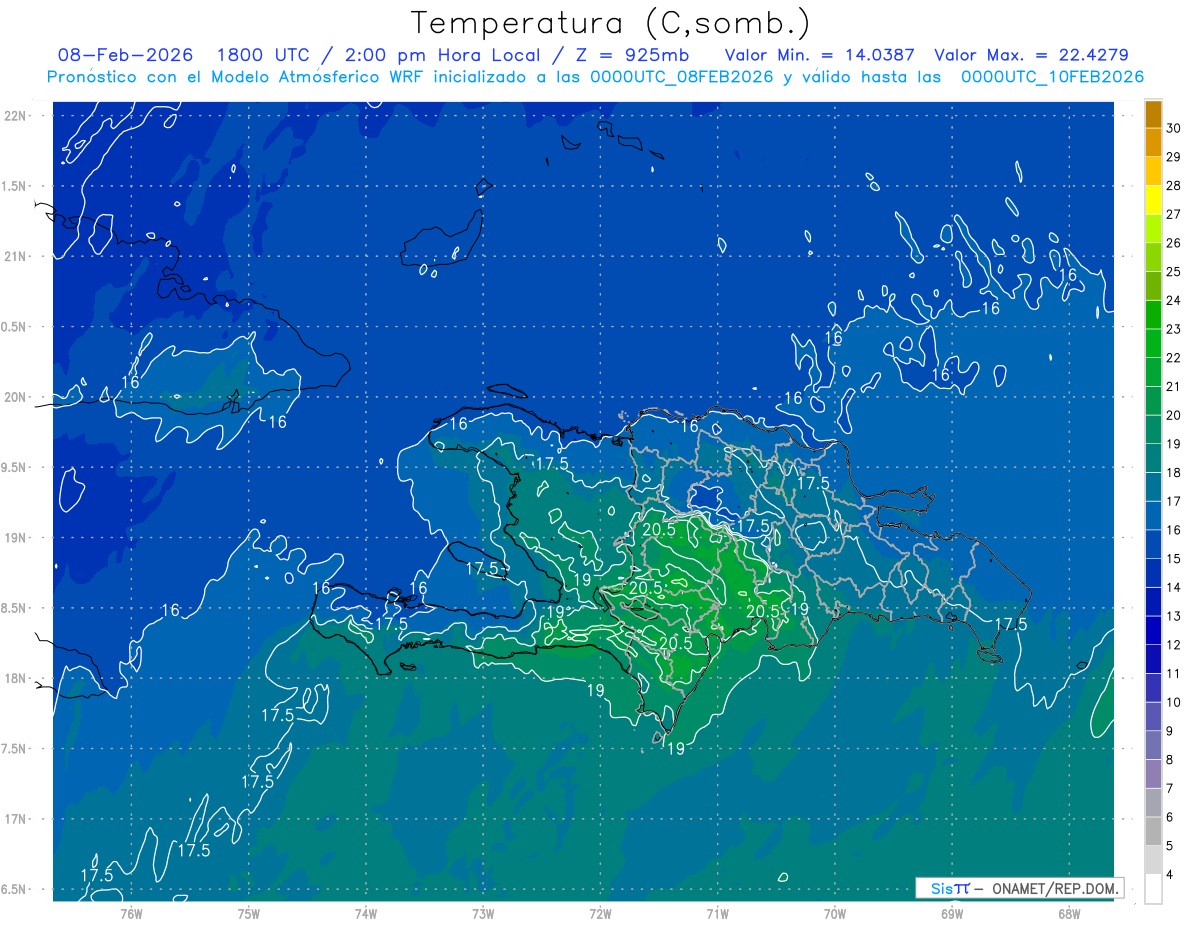Click the legend scale number '28'

(1174, 185)
